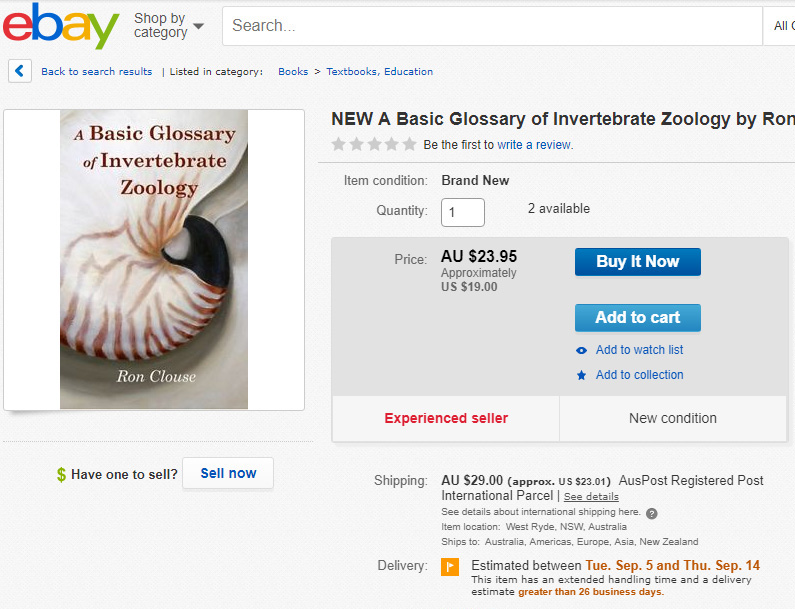Open Textbooks, Education breadcrumb

click(x=379, y=72)
